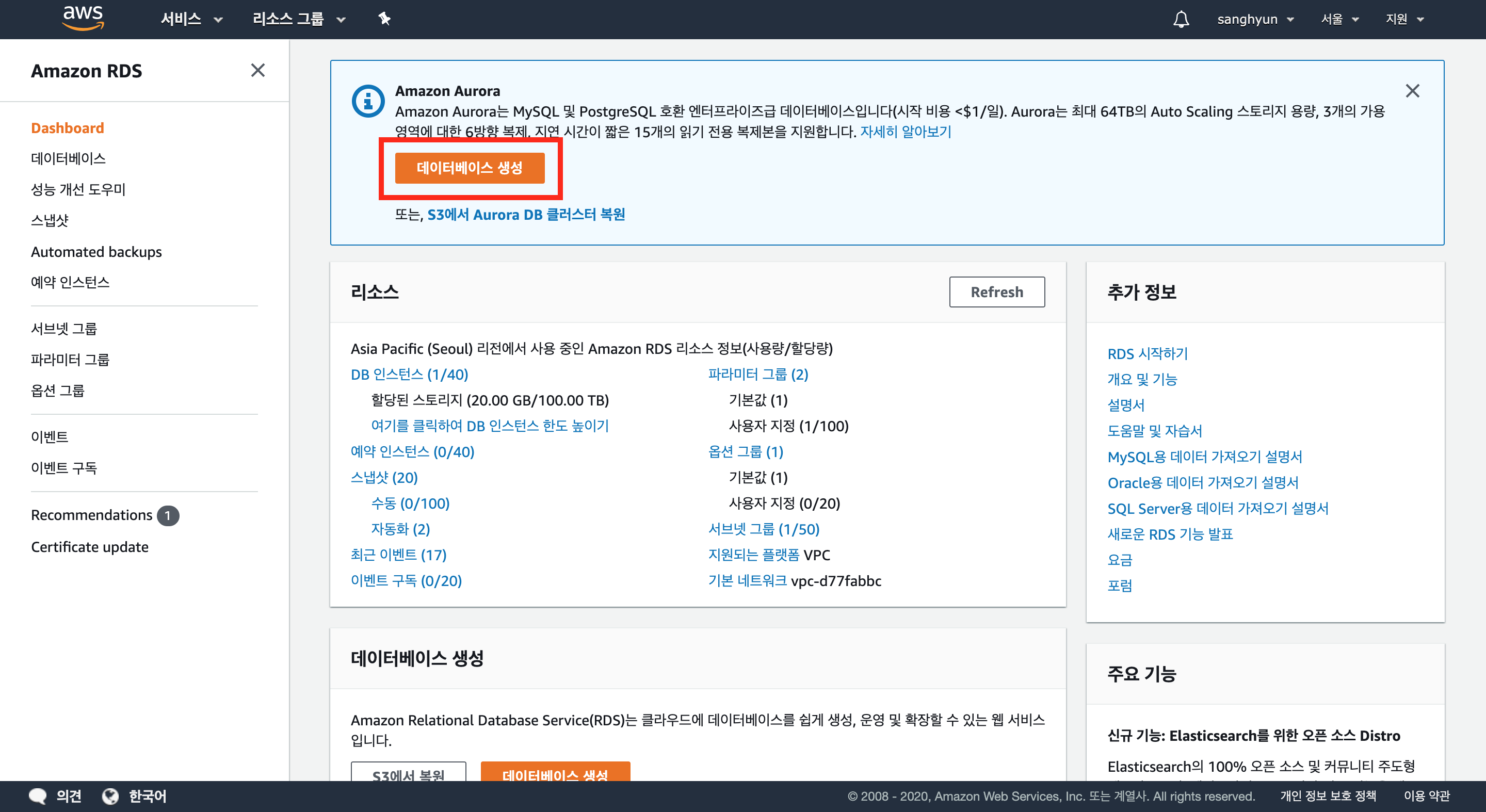Viewport: 1486px width, 812px height.
Task: Click the AWS logo home icon
Action: tap(83, 18)
